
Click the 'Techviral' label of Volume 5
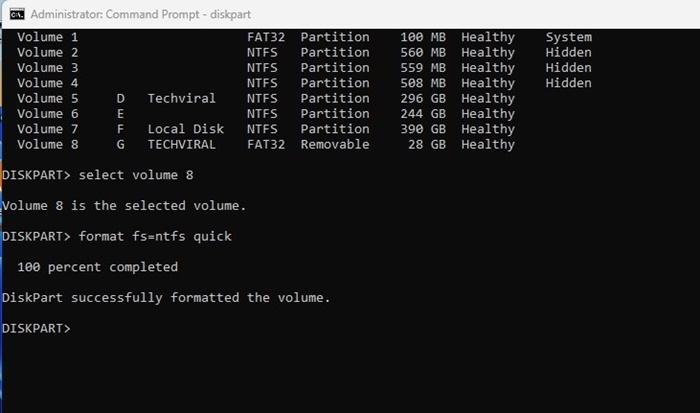(x=182, y=99)
